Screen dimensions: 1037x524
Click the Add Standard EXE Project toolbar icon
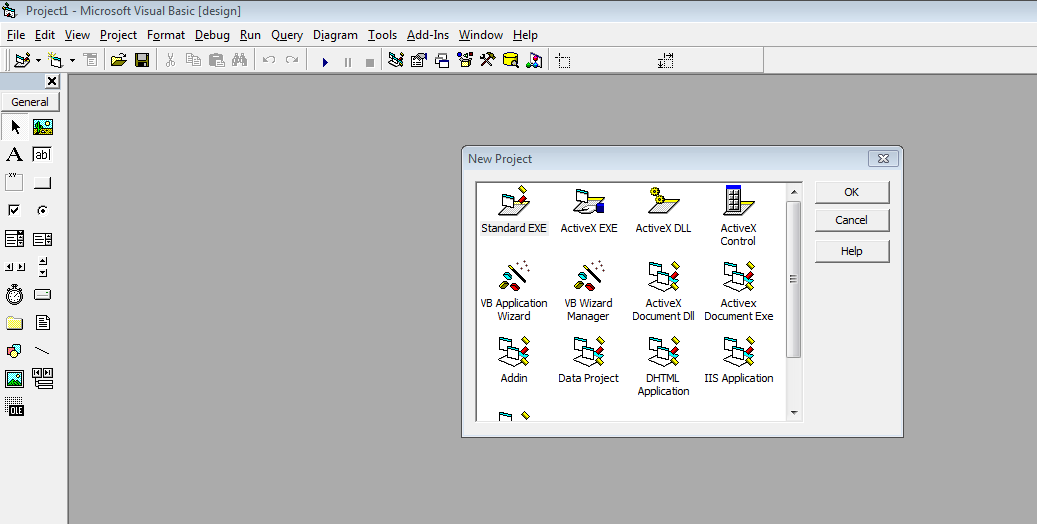[x=22, y=61]
